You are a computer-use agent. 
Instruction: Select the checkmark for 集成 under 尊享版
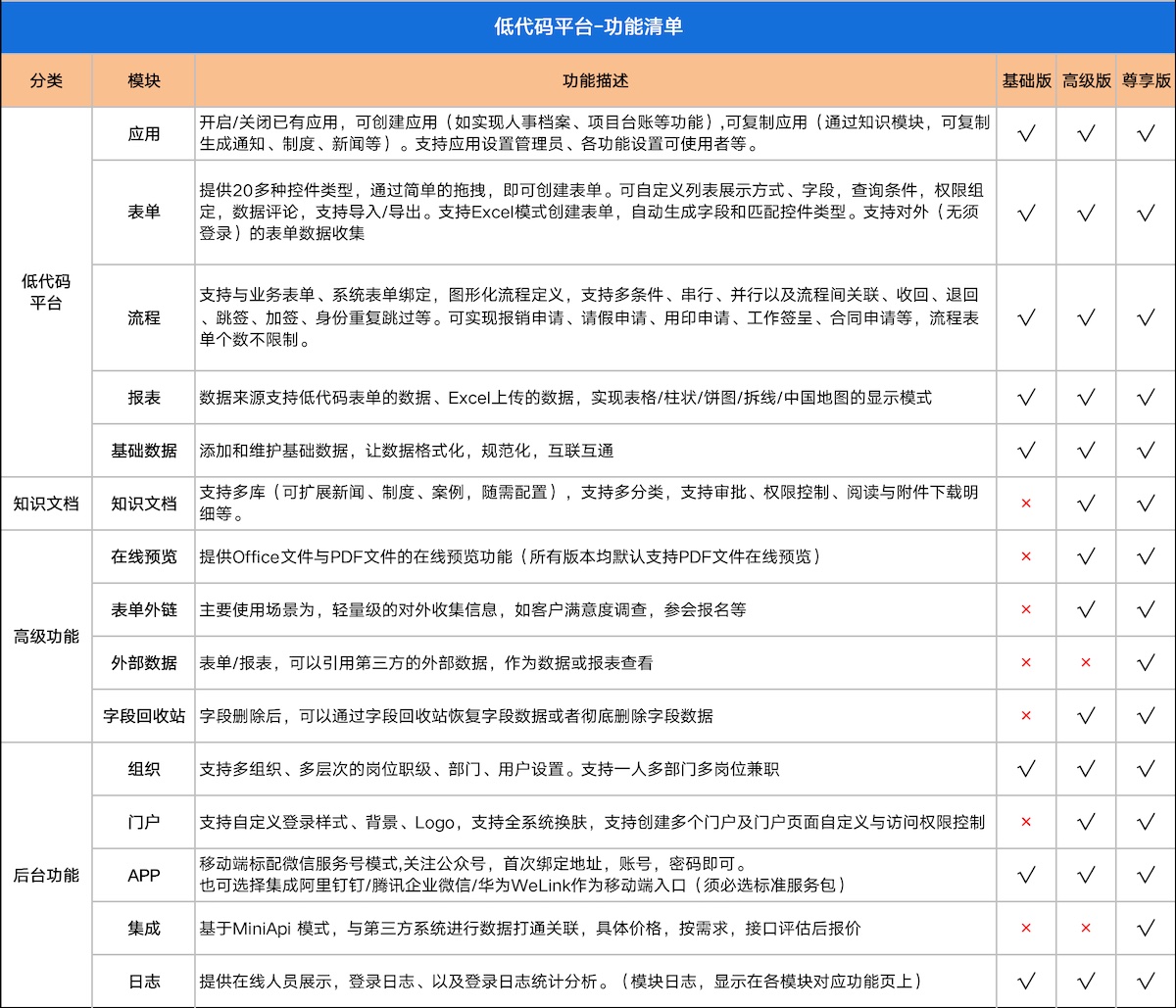coord(1146,928)
